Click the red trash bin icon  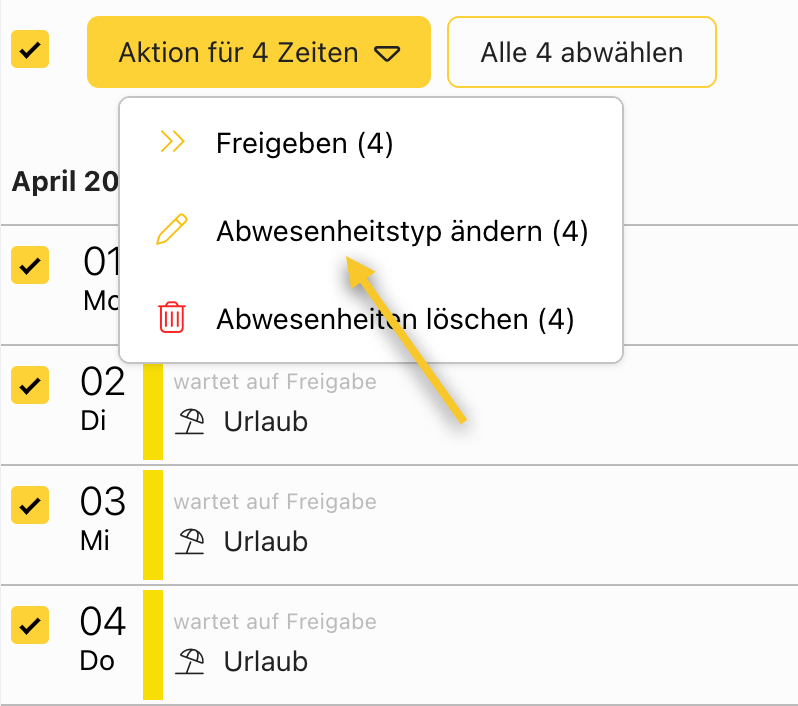172,318
